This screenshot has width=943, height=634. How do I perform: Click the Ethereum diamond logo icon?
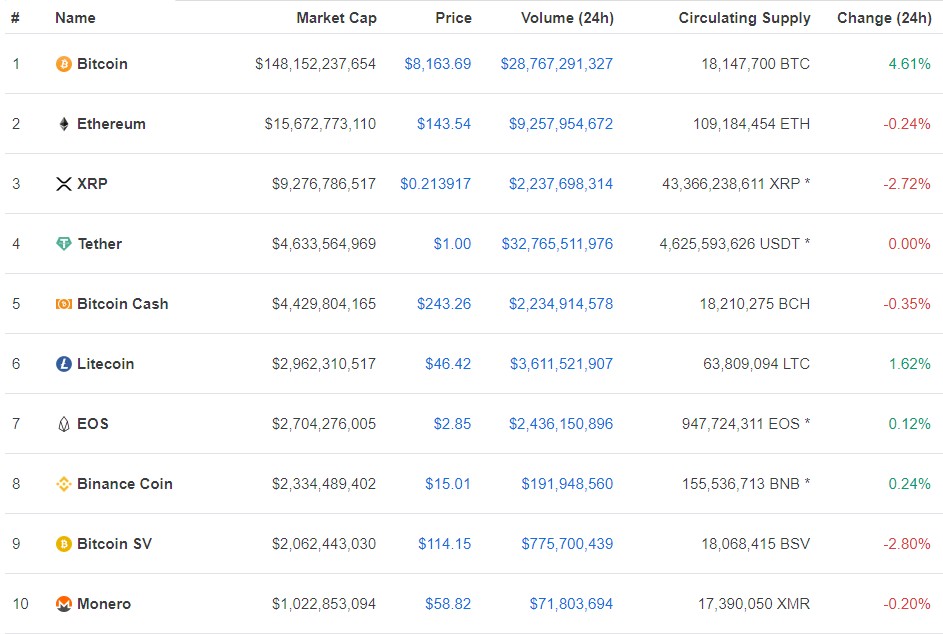[x=64, y=124]
